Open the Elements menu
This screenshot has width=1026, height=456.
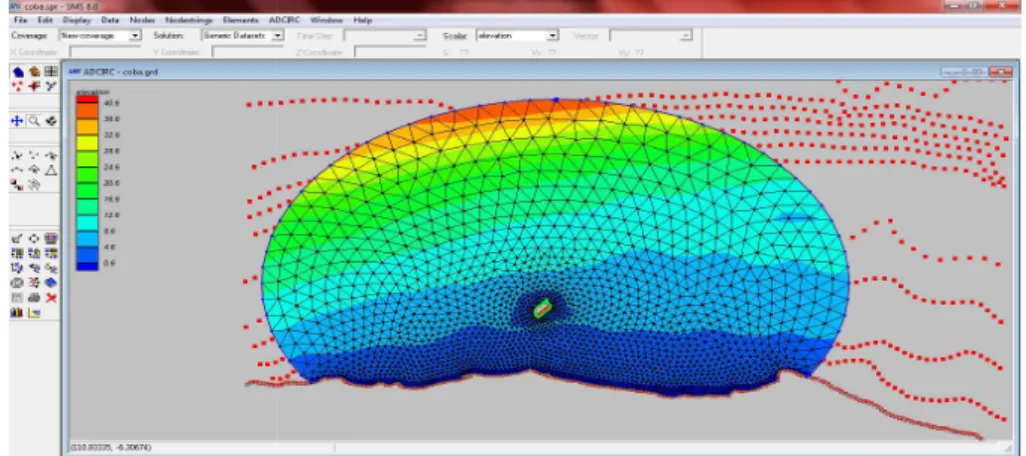point(240,20)
